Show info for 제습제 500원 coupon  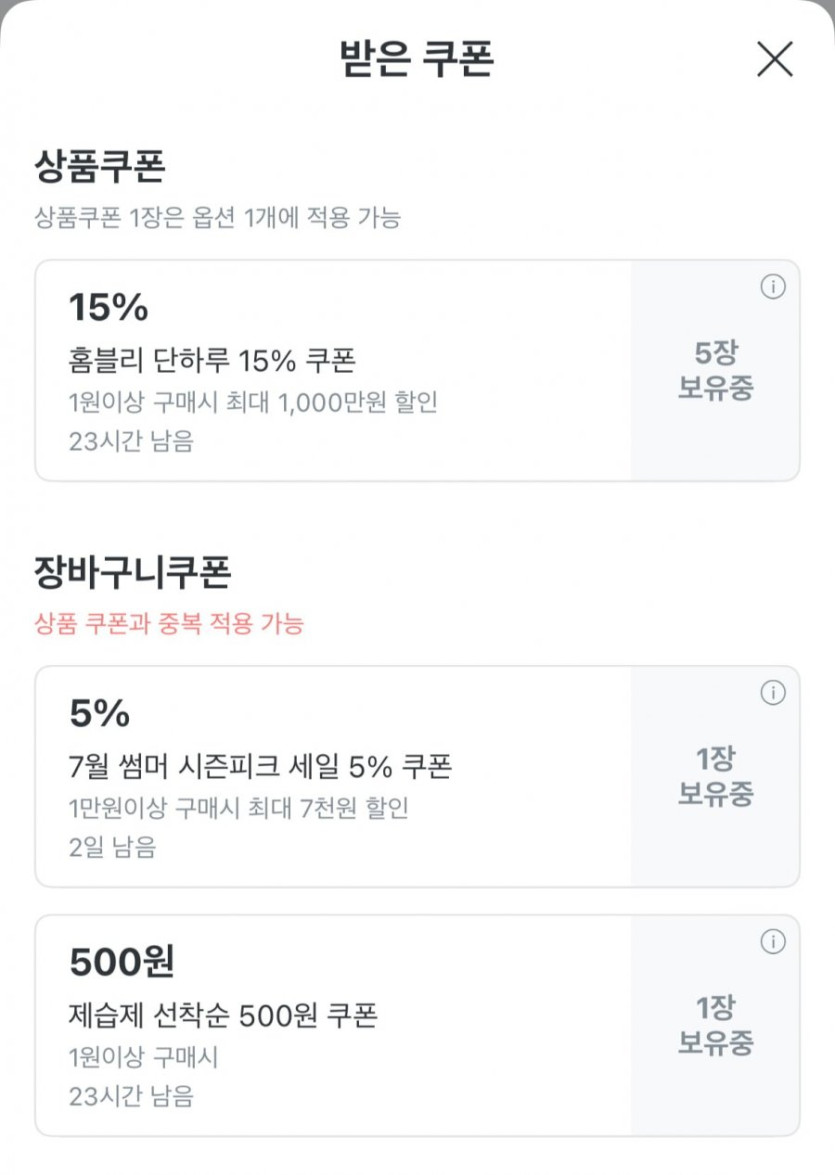773,942
